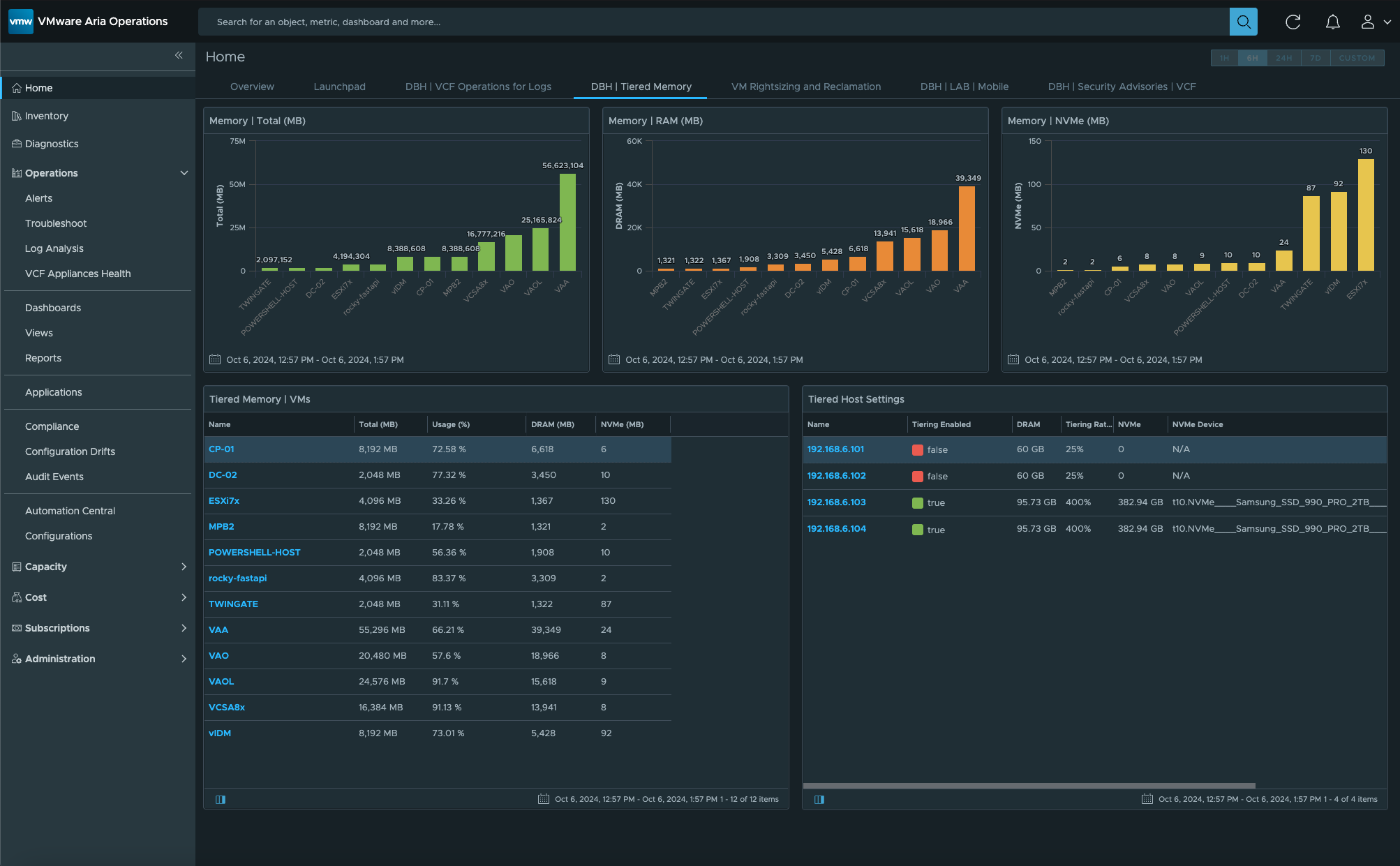Click calendar icon under Memory NVMe chart

click(x=1013, y=359)
